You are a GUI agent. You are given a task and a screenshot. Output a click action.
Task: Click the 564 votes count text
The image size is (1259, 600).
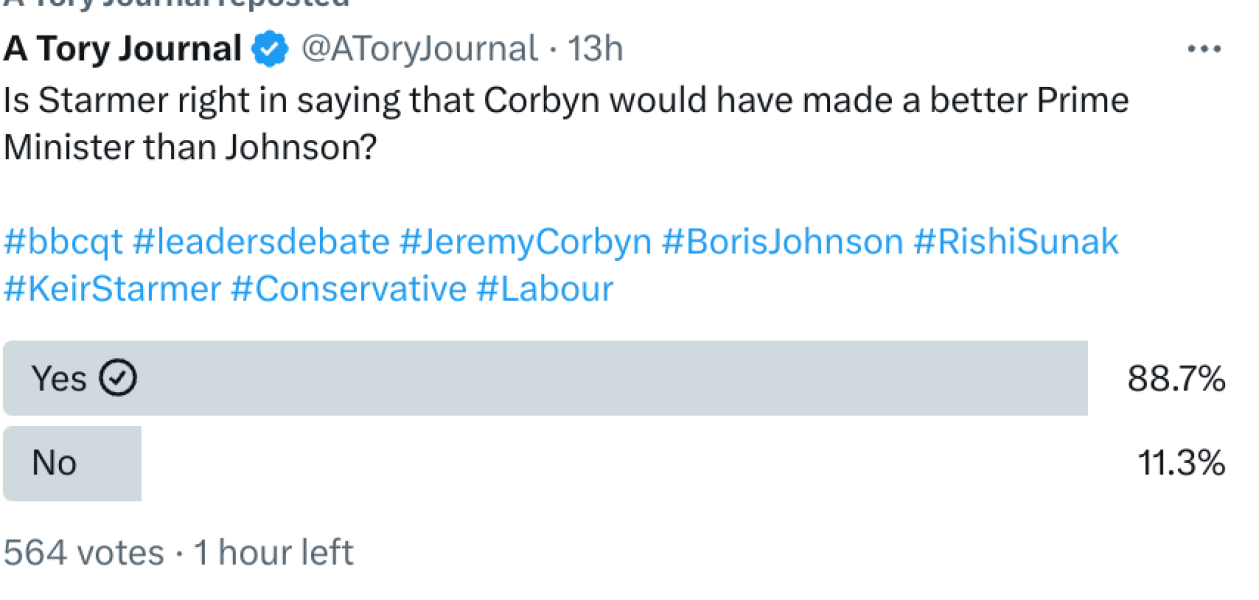pyautogui.click(x=84, y=552)
